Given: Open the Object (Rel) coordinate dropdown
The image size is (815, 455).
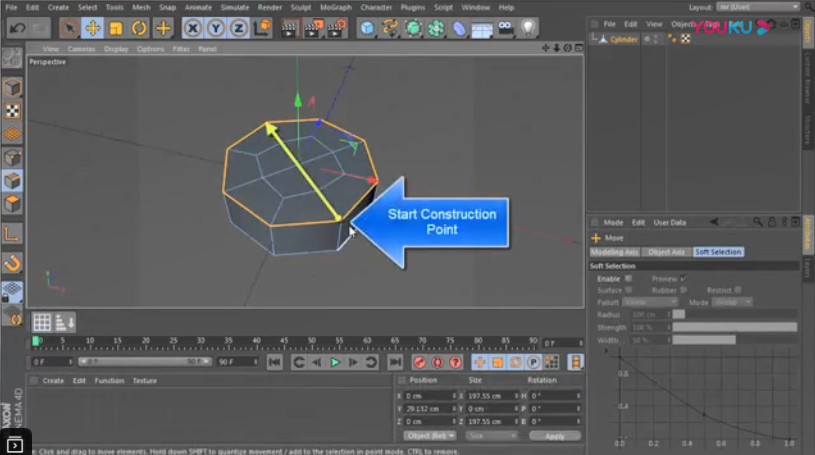Looking at the screenshot, I should (x=431, y=436).
